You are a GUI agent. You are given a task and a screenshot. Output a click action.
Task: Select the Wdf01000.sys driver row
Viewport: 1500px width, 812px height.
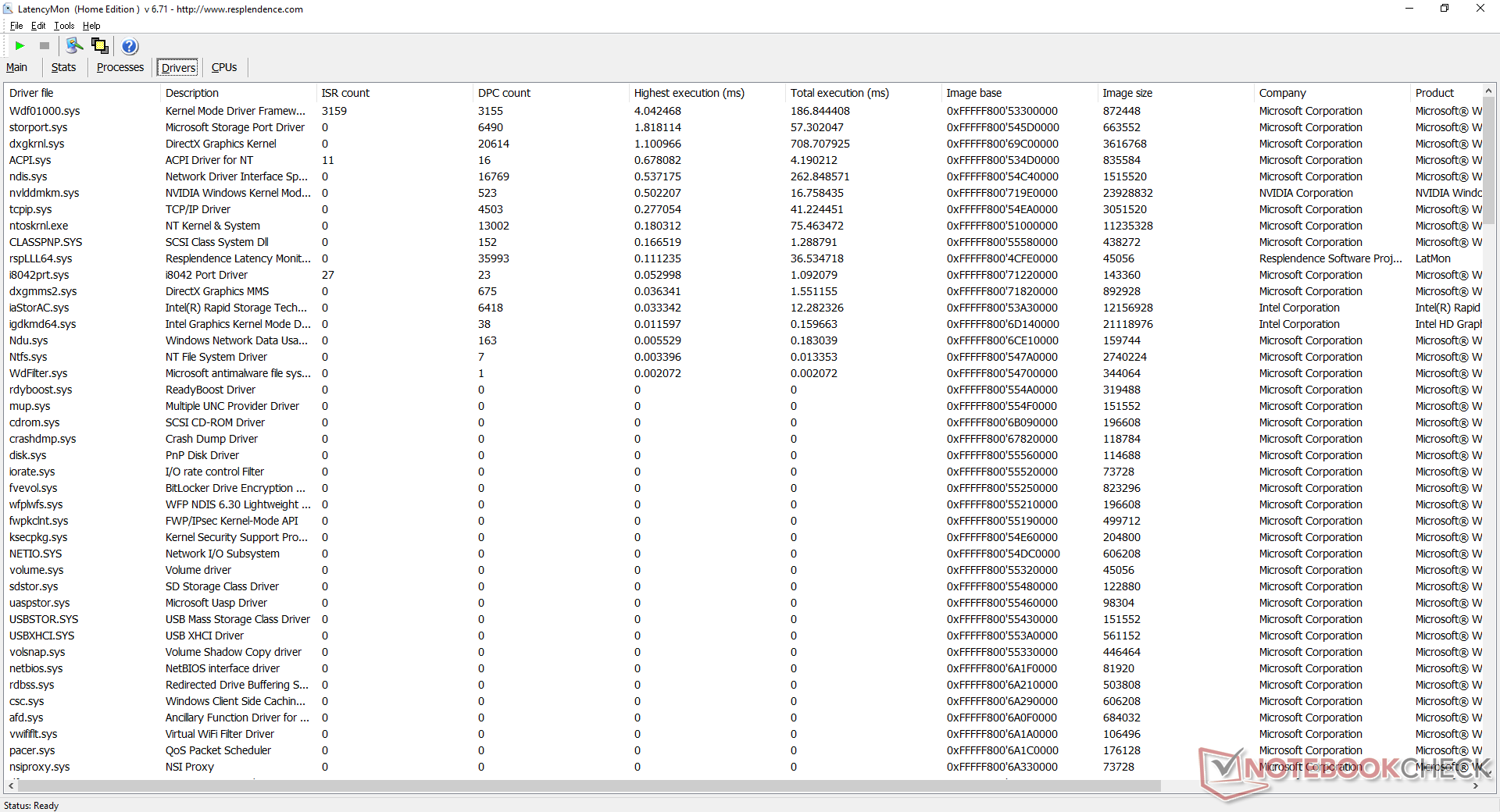[743, 111]
